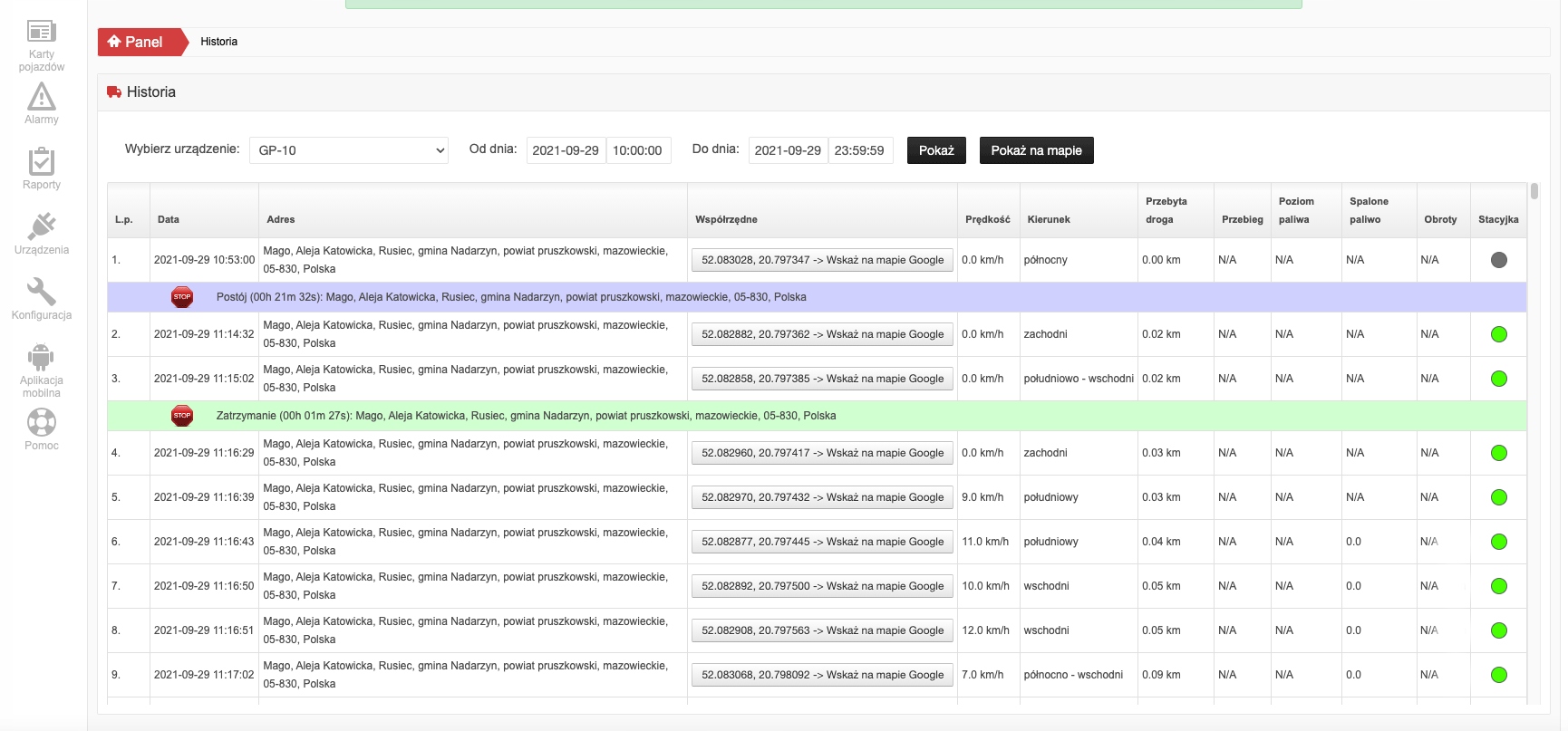
Task: Click the table's vertical scrollbar
Action: (1534, 192)
